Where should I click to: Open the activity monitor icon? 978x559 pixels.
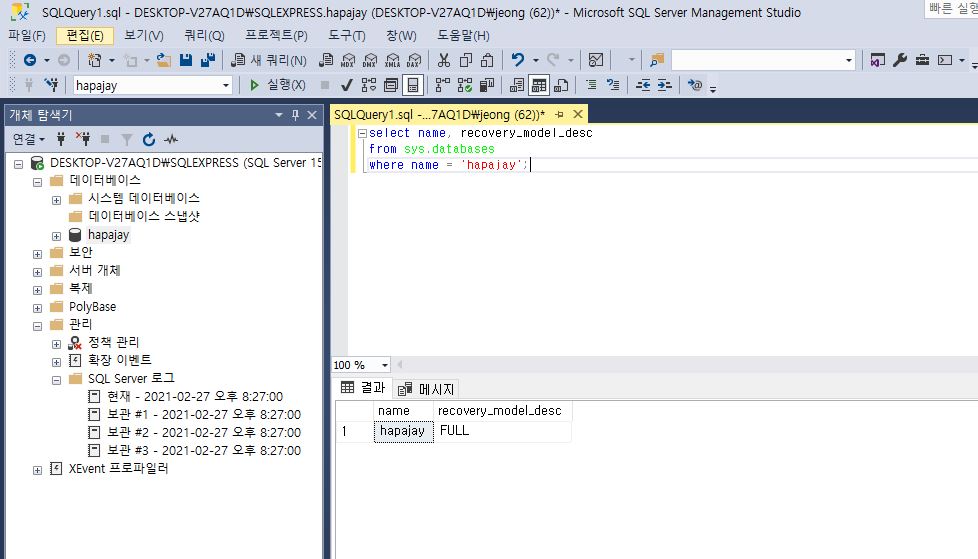coord(596,60)
